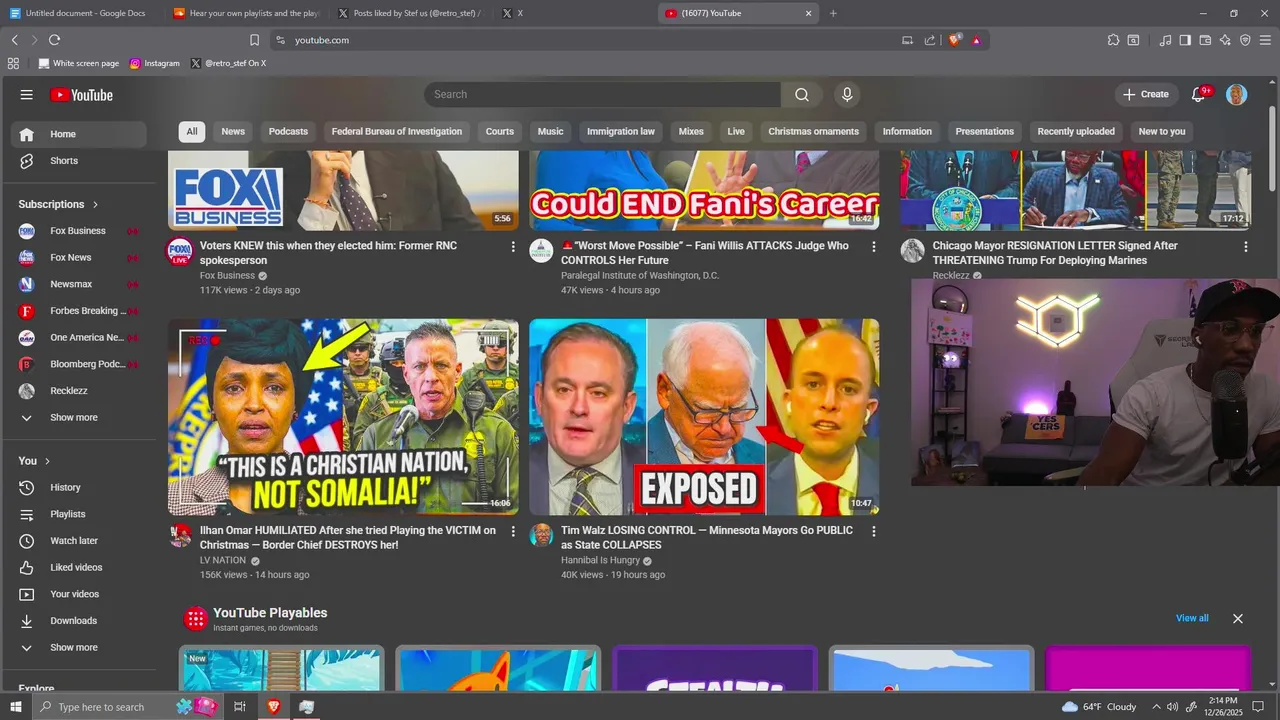Open more options for Fani Willis video
1280x720 pixels.
coord(873,247)
